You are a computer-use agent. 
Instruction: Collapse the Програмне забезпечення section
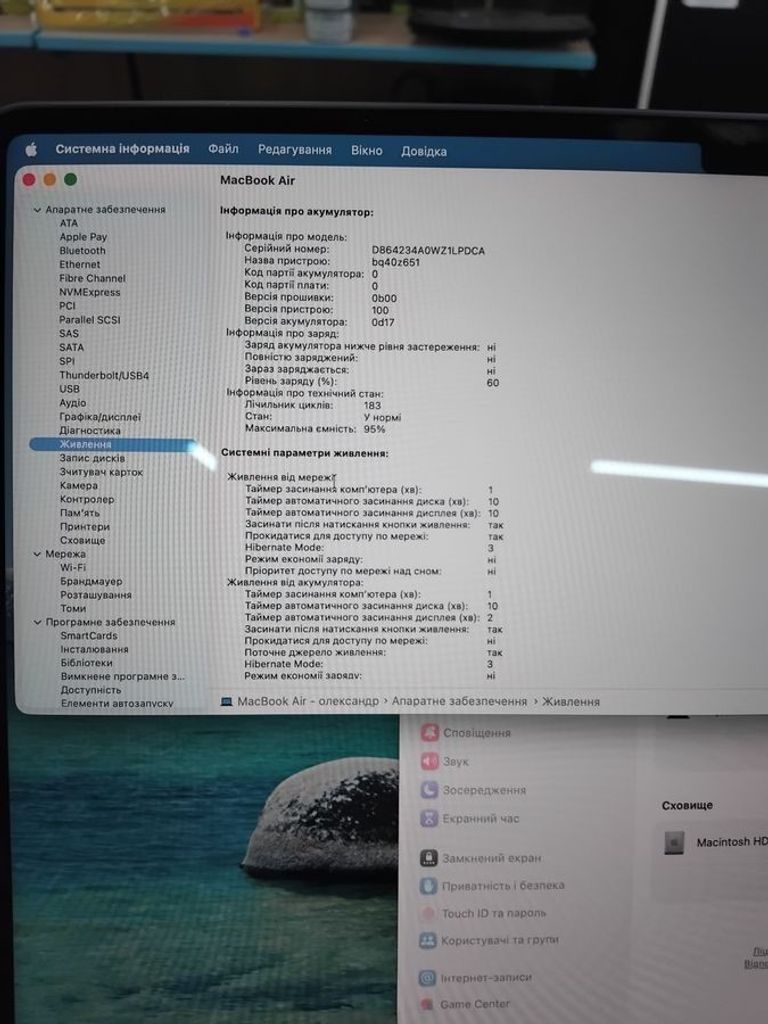37,622
